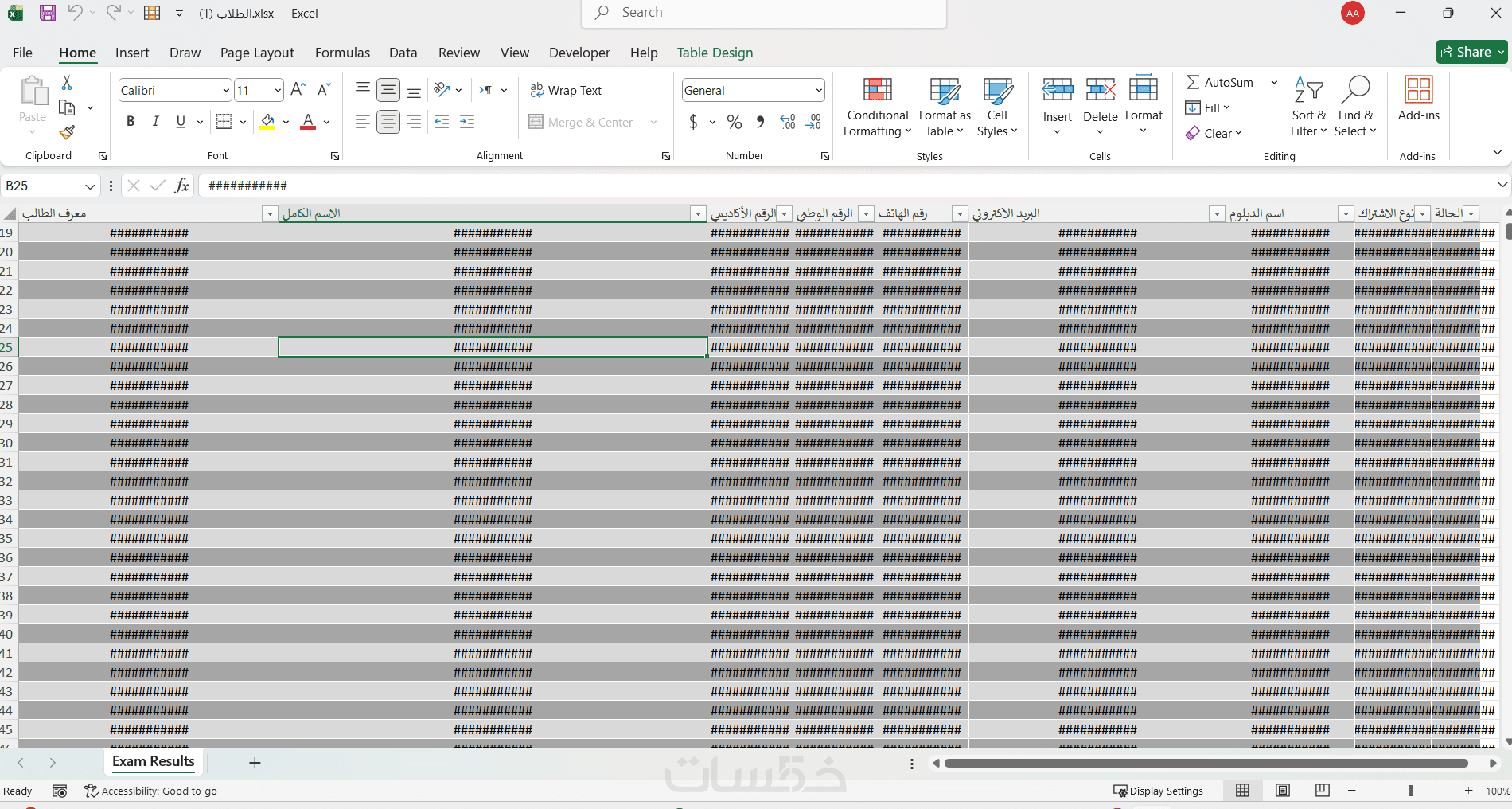Viewport: 1512px width, 809px height.
Task: Switch to the Data tab
Action: [403, 53]
